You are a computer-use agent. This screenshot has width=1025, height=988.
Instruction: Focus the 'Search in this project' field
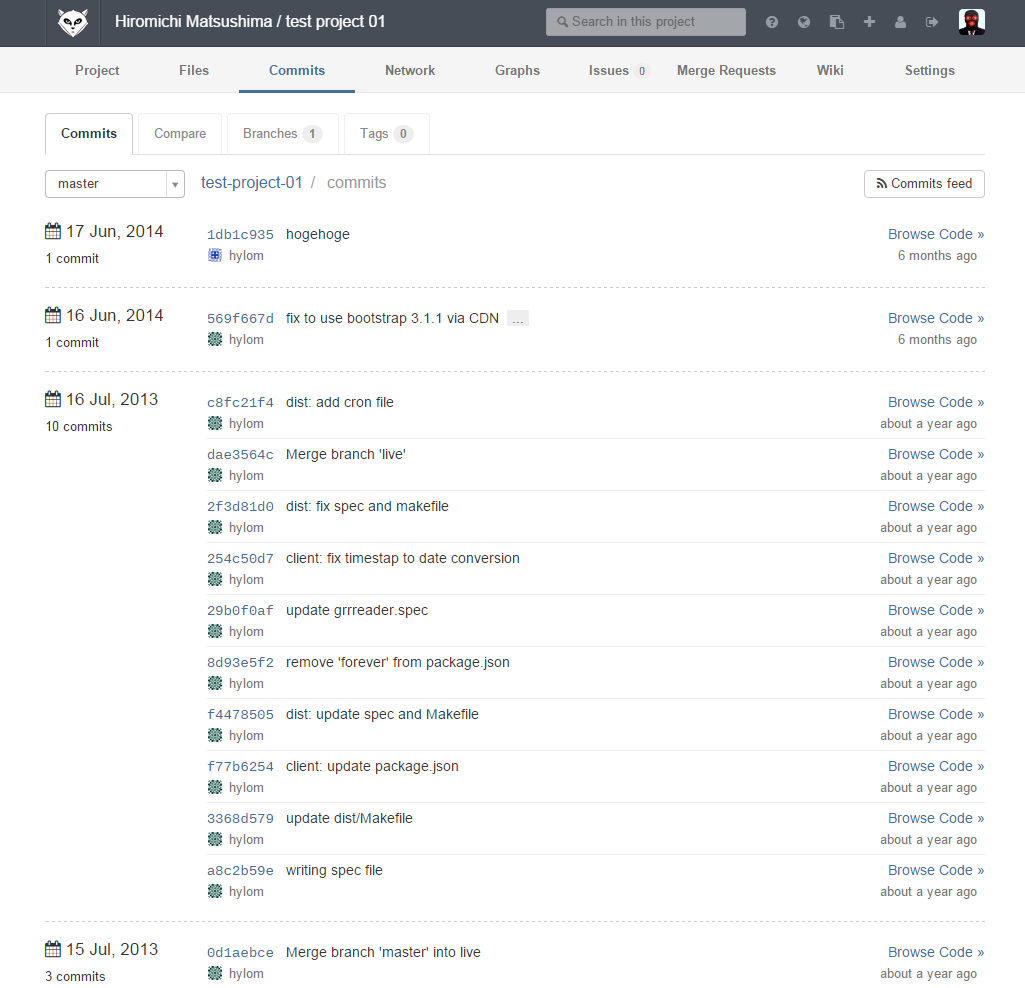pyautogui.click(x=645, y=22)
